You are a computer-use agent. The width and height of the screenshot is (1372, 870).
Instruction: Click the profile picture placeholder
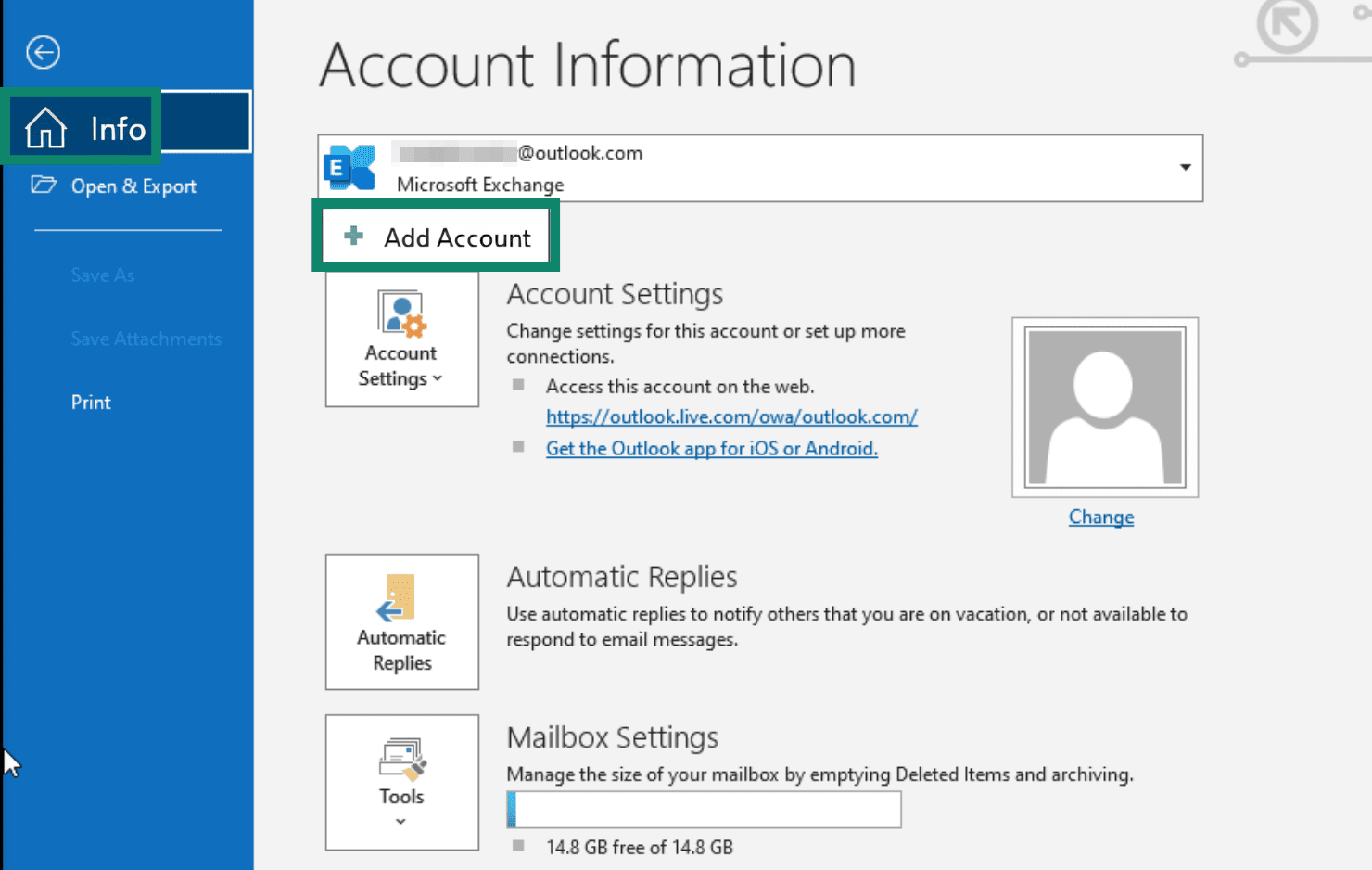[x=1104, y=407]
